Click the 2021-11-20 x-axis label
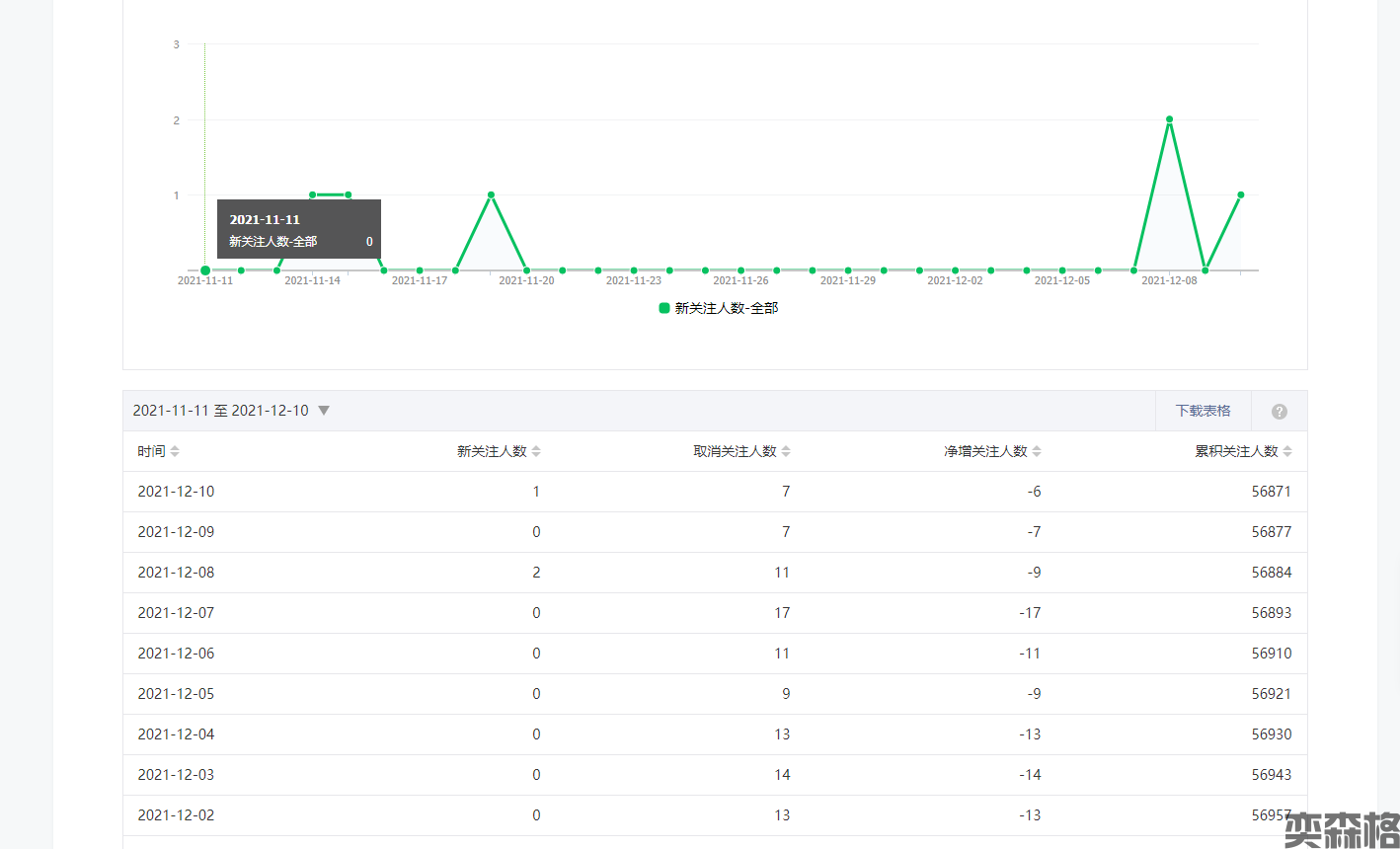 (x=526, y=280)
